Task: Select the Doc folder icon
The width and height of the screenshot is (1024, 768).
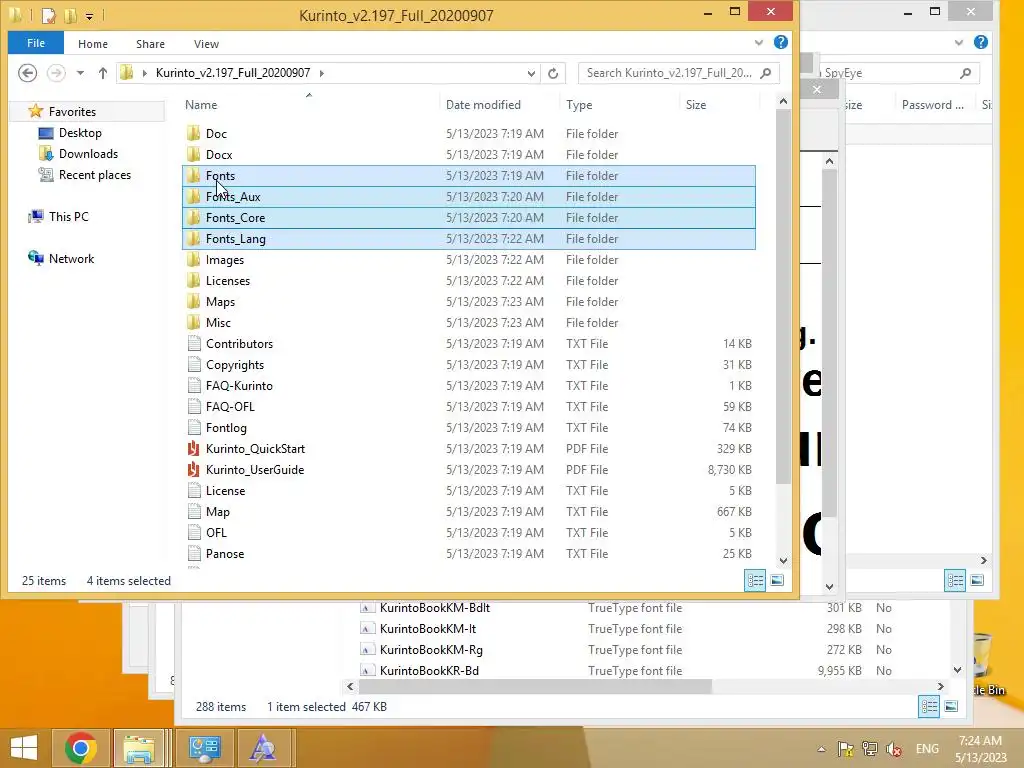Action: coord(193,133)
